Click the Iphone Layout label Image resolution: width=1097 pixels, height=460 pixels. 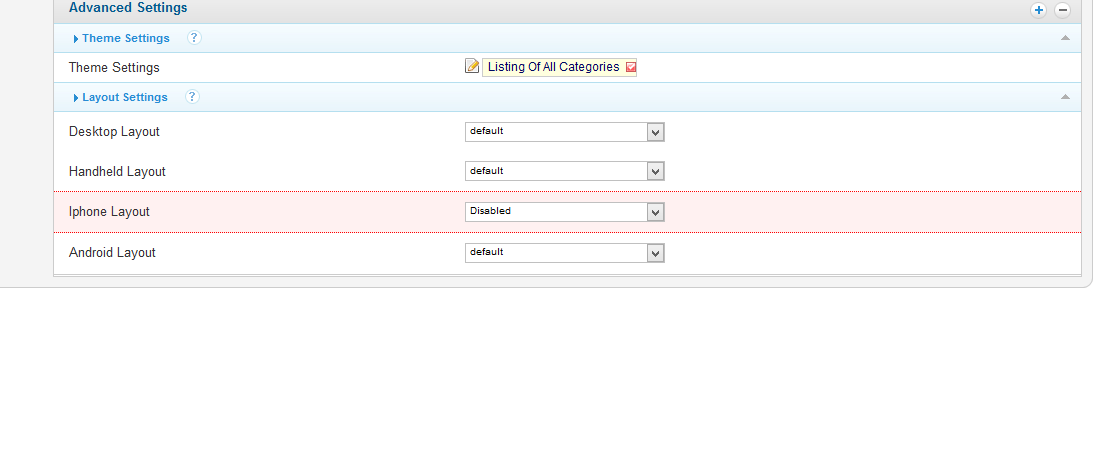109,211
